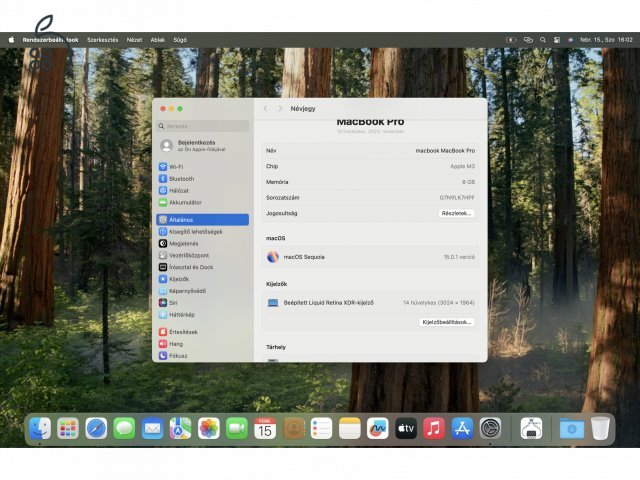Click the built-in Liquid Retina display icon

click(x=273, y=303)
